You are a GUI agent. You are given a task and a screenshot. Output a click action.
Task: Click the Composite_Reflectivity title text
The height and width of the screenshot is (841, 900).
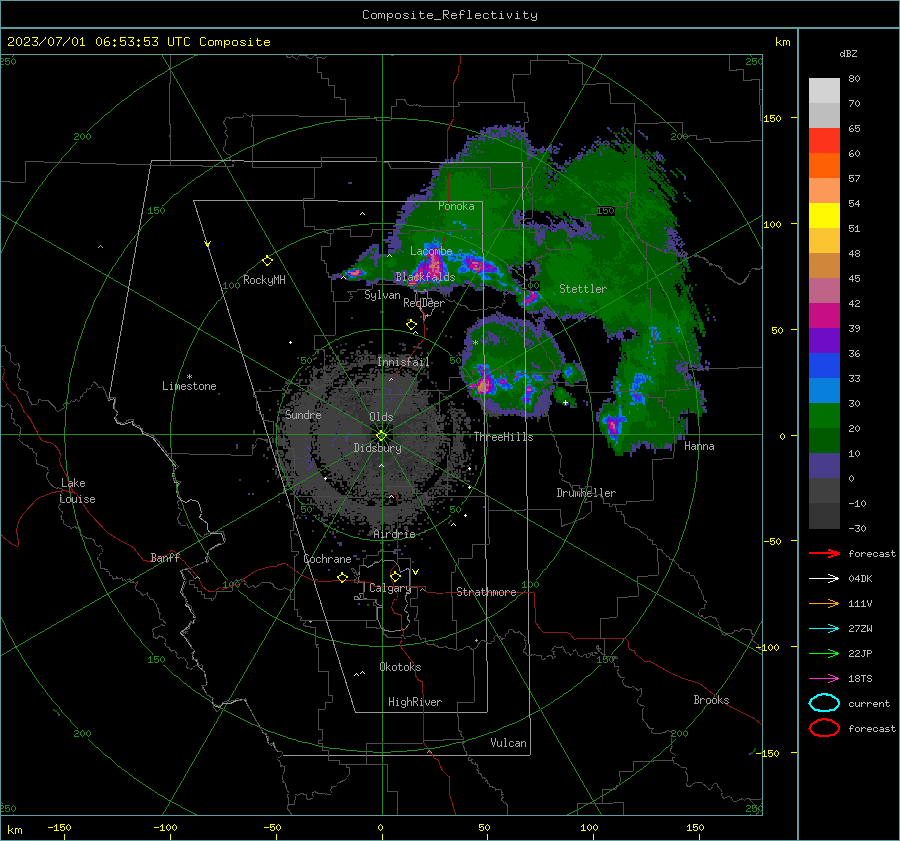pos(450,15)
